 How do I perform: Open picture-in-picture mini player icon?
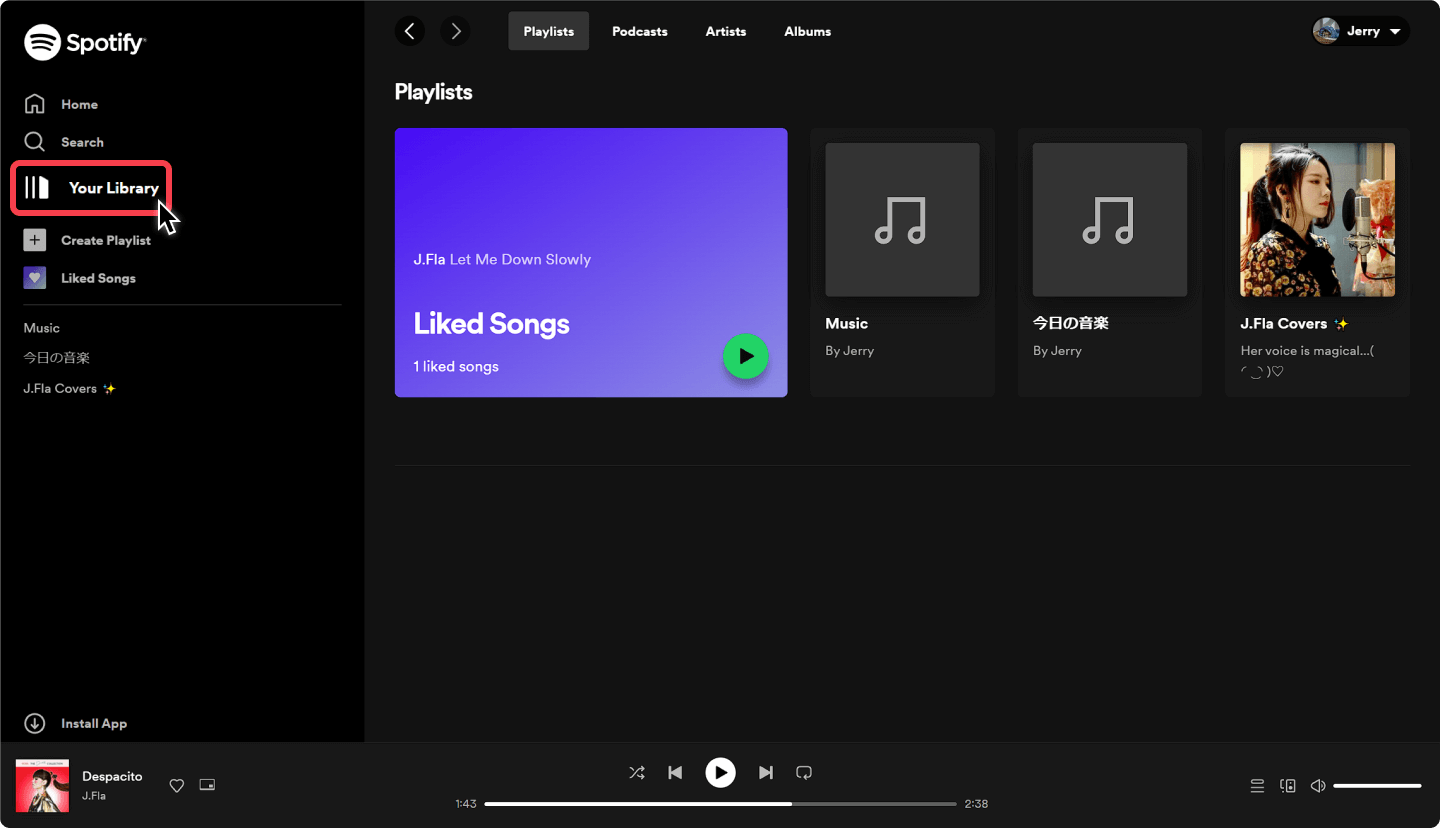click(x=207, y=785)
